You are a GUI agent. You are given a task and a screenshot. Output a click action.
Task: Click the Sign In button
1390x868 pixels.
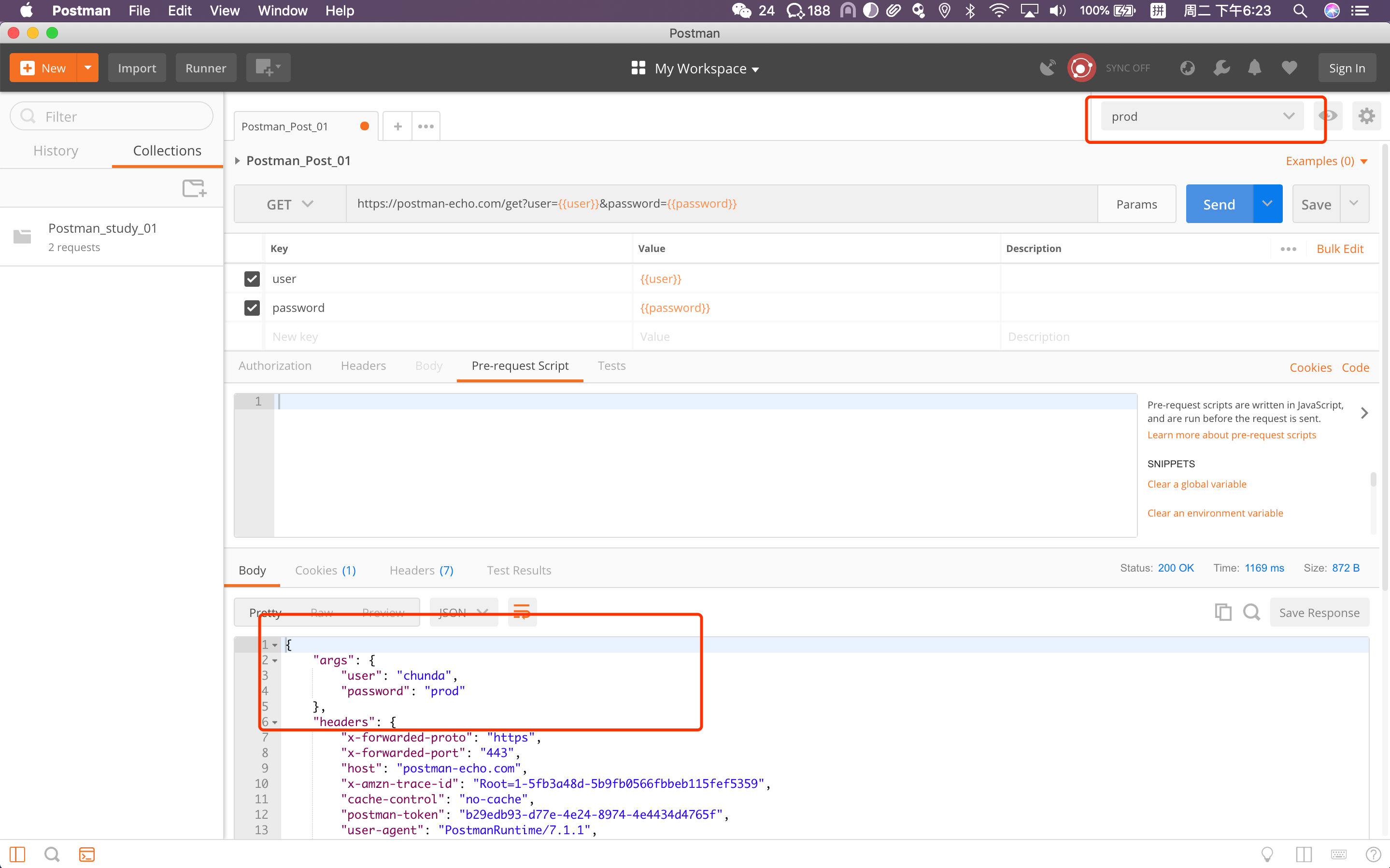[x=1347, y=68]
